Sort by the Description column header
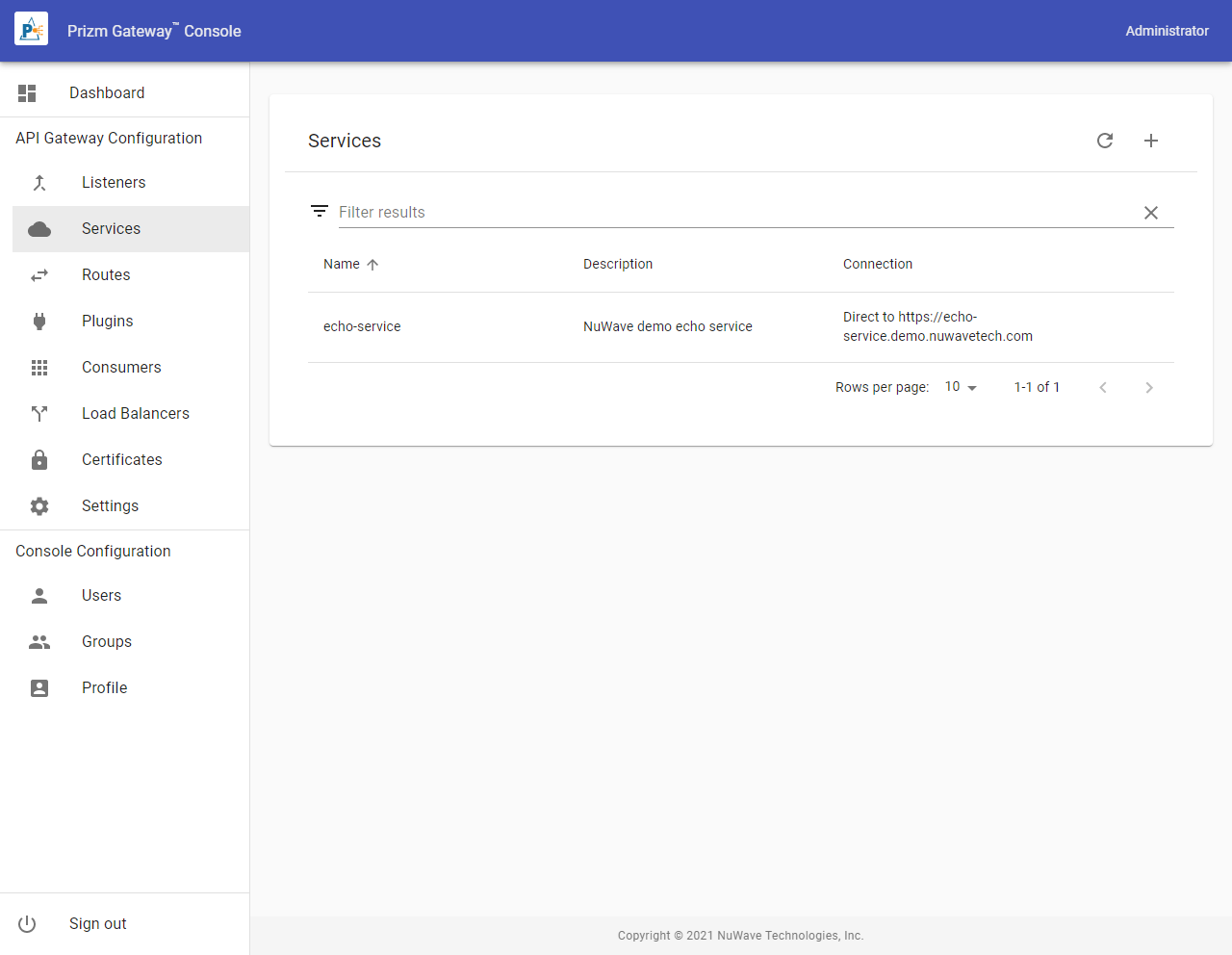 pos(618,265)
